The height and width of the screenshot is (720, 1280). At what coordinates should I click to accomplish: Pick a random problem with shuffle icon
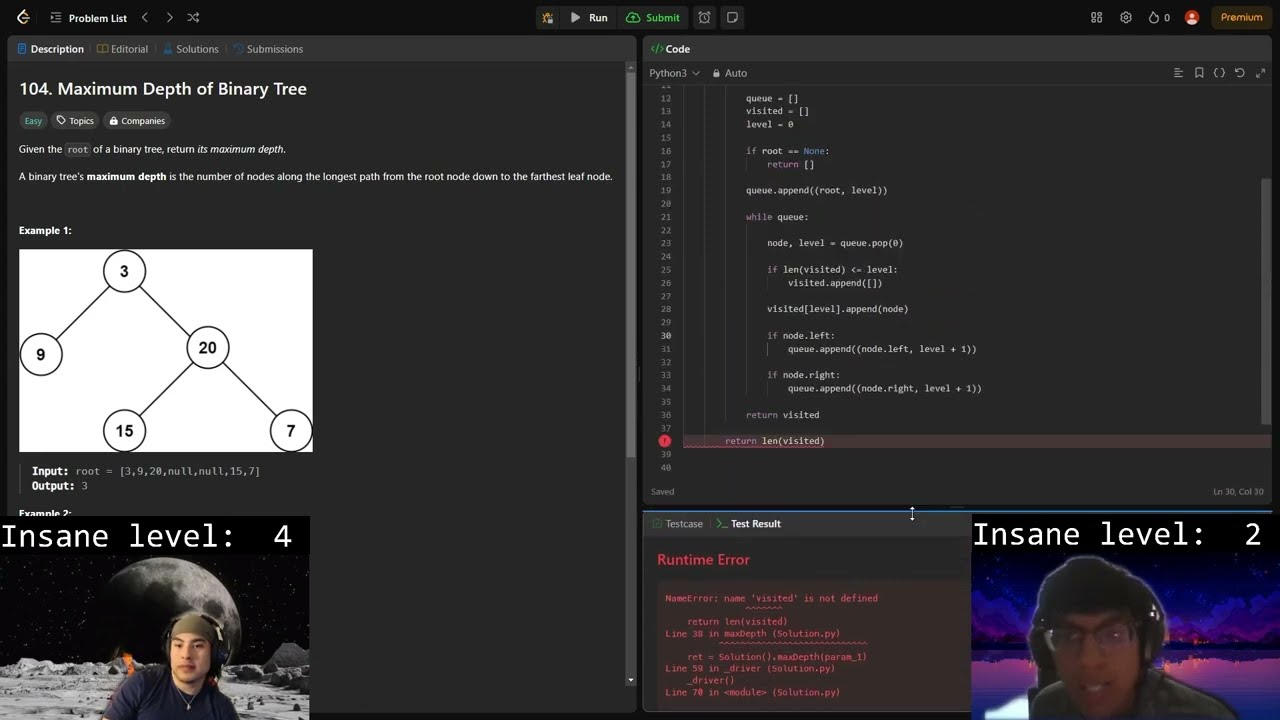click(x=193, y=17)
